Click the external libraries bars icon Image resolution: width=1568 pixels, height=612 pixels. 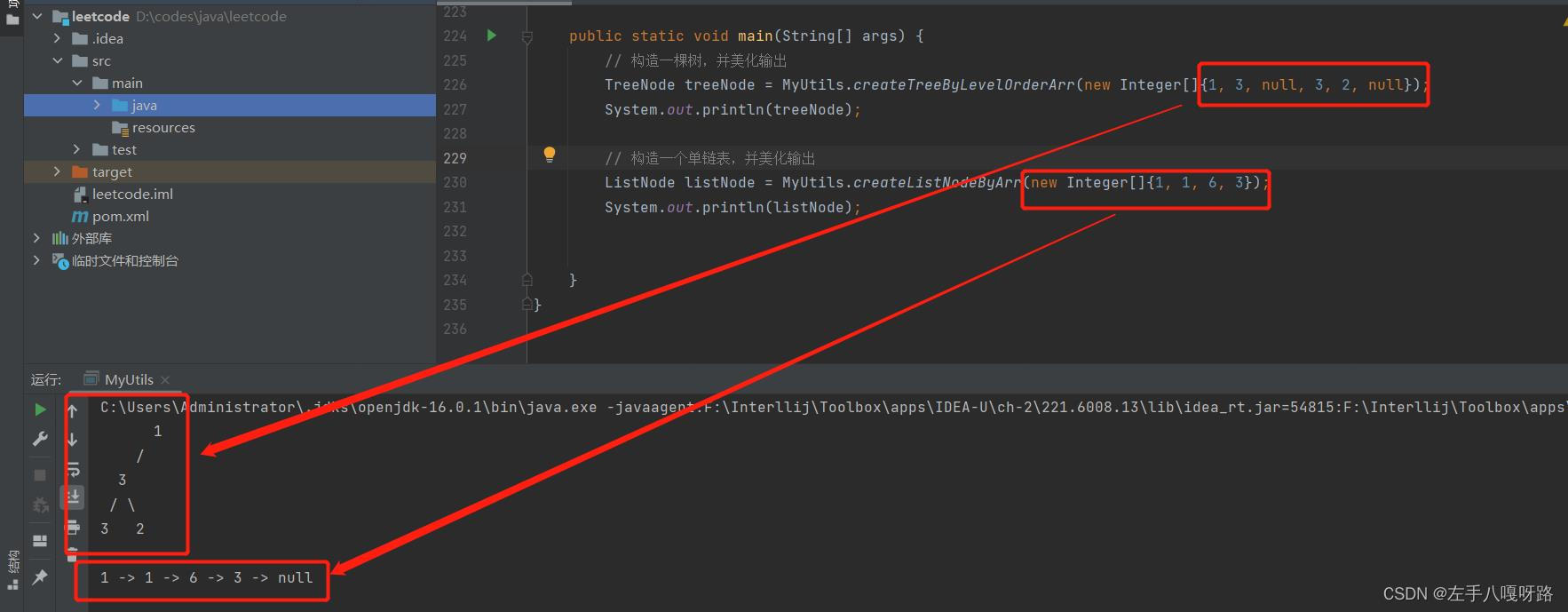click(59, 238)
